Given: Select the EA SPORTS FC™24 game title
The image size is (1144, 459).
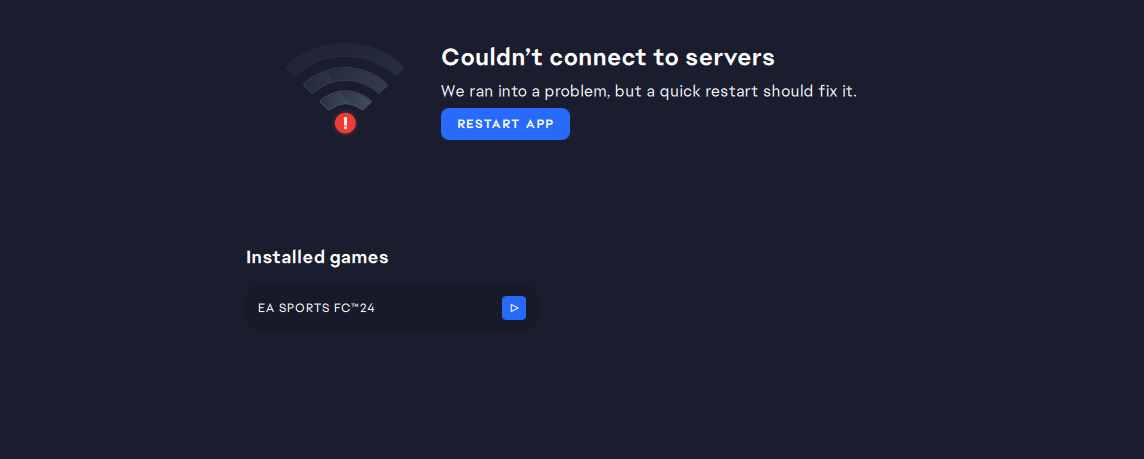Looking at the screenshot, I should [x=316, y=308].
